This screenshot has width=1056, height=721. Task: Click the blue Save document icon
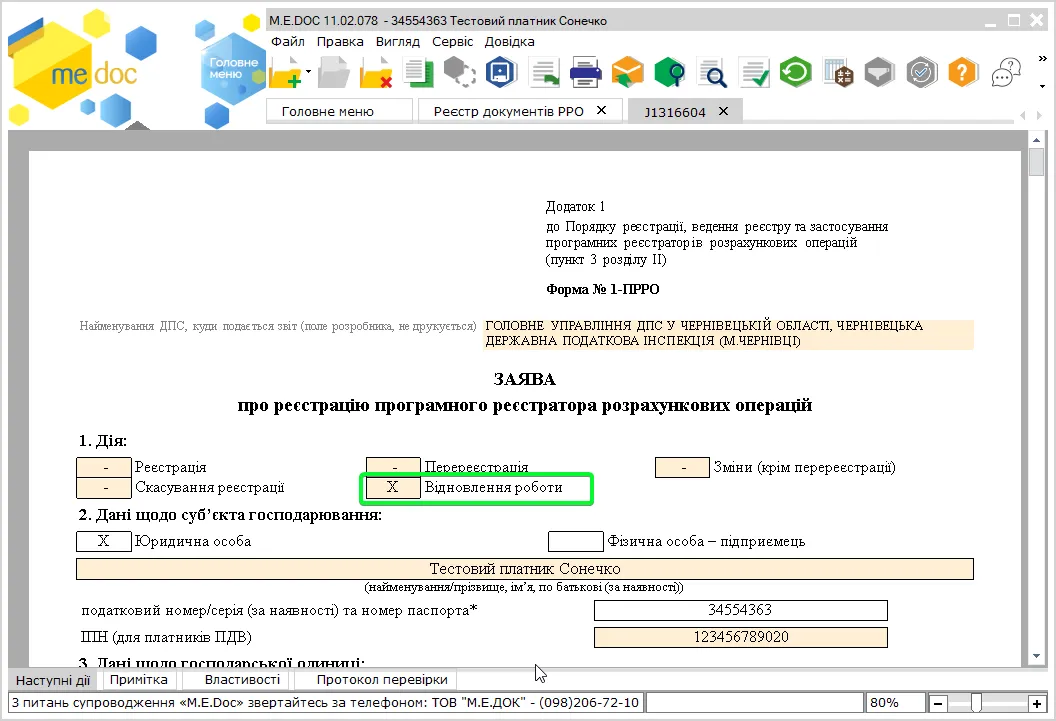[x=500, y=72]
